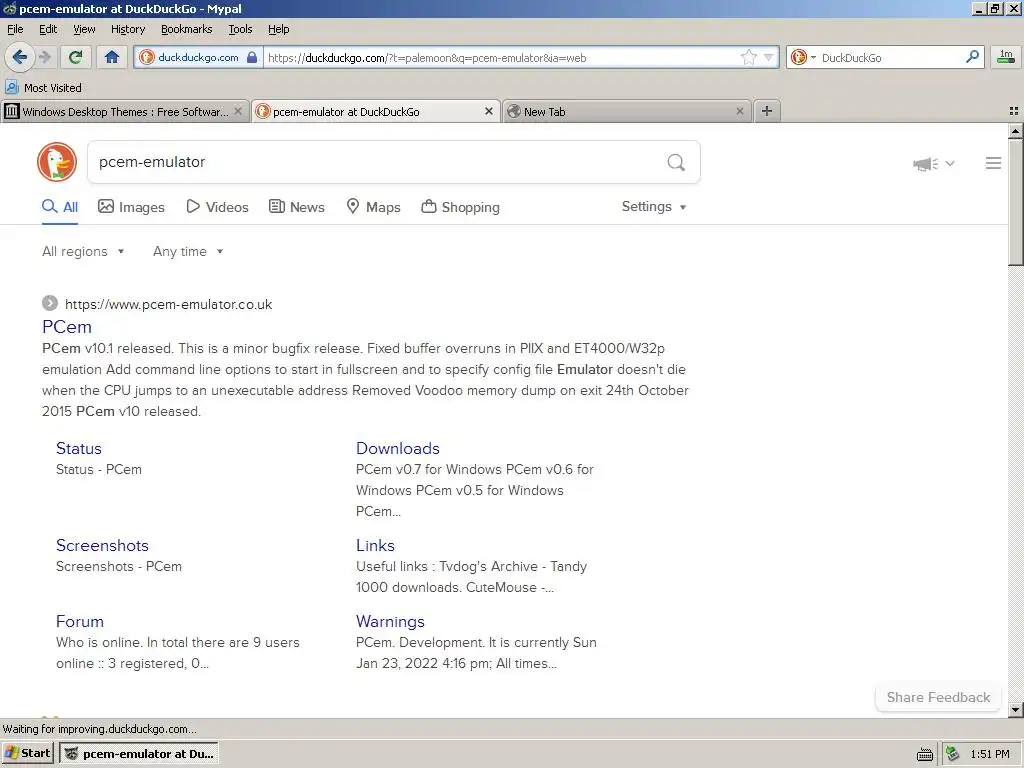Close the pcem-emulator DuckDuckGo tab
This screenshot has height=768, width=1024.
click(488, 111)
